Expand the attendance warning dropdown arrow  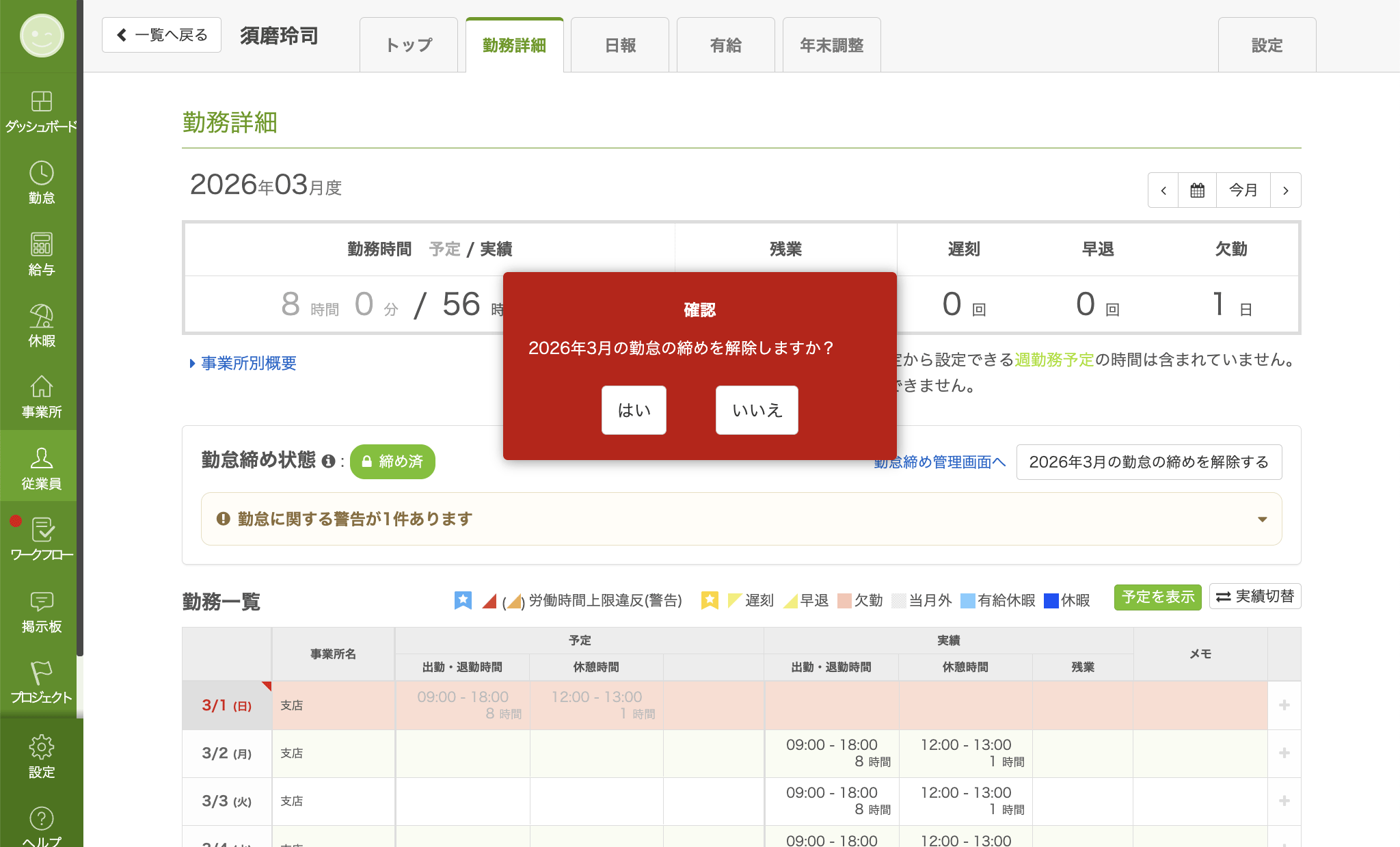coord(1262,519)
